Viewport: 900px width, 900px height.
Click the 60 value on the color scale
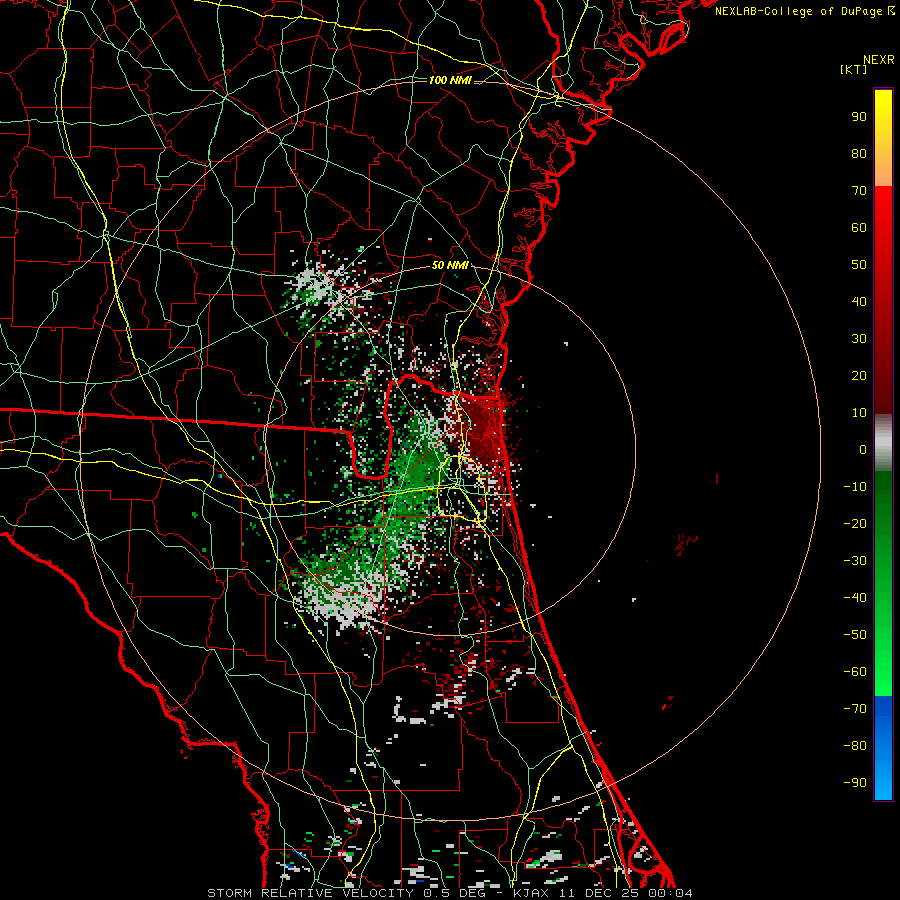coord(859,228)
